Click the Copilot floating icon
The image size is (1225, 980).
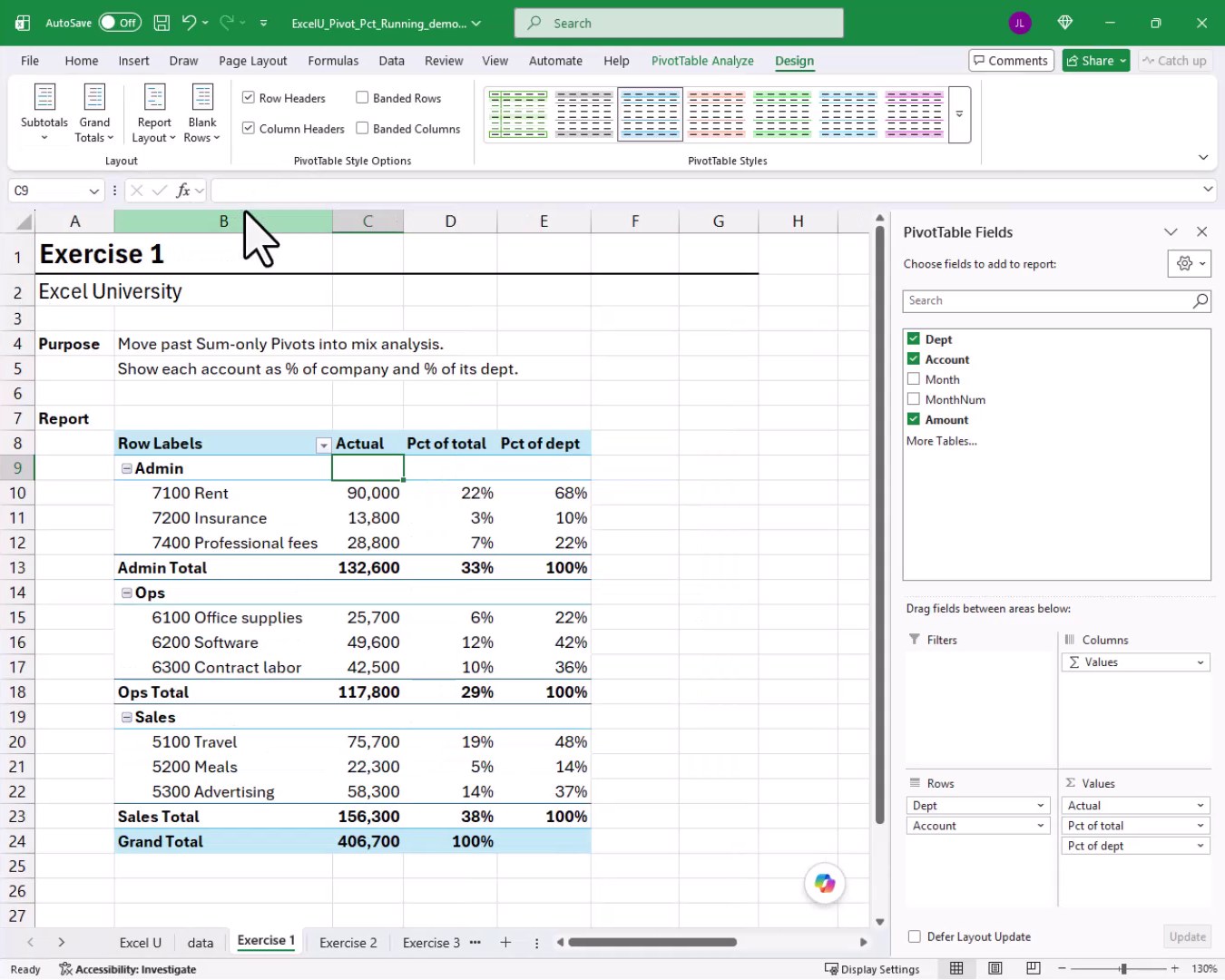[x=825, y=883]
